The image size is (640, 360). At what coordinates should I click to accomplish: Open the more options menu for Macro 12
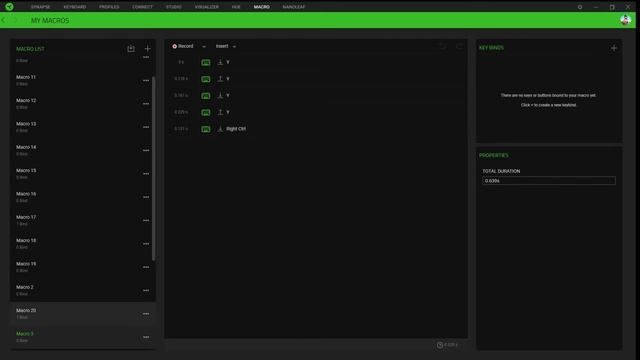coord(146,104)
